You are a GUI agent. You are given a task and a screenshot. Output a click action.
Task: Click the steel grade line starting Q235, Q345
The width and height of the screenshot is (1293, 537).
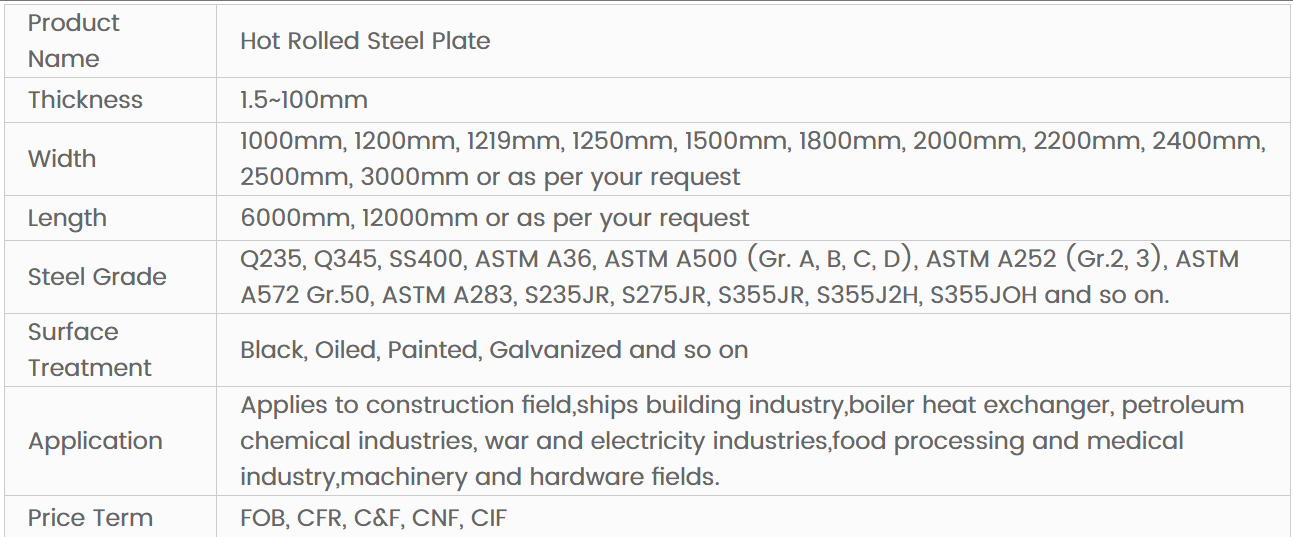click(x=739, y=260)
